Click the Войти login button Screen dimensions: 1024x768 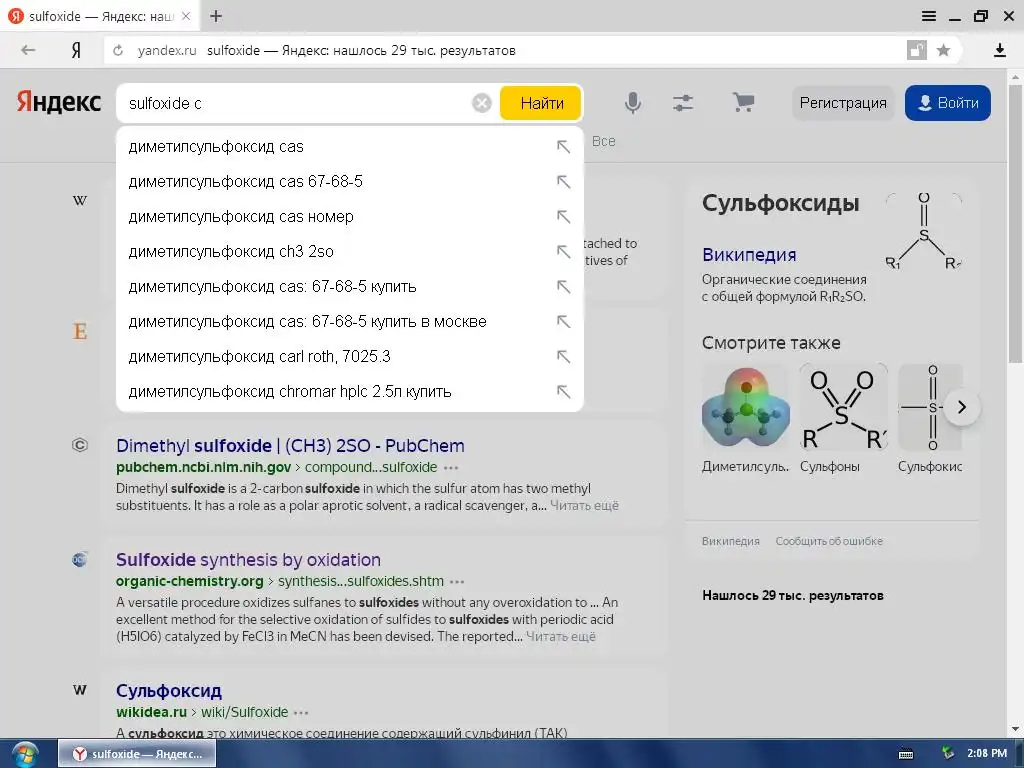[948, 103]
